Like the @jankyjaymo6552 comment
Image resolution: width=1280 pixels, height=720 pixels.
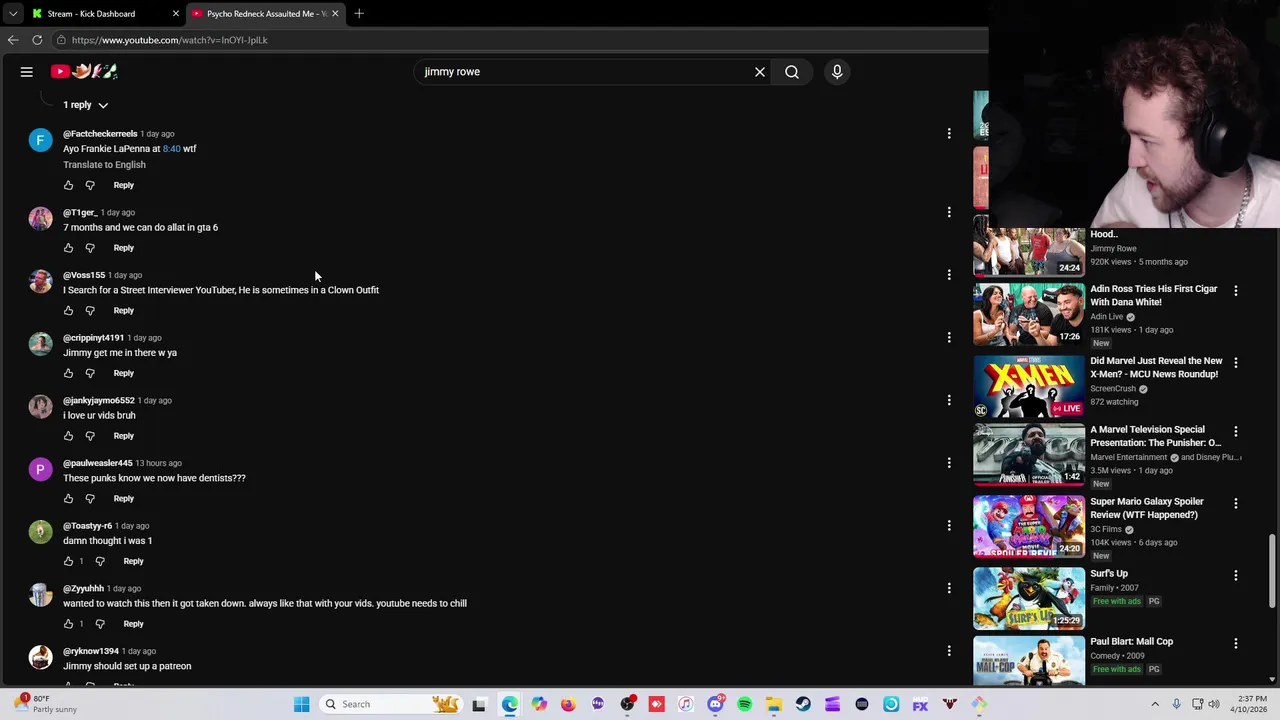pyautogui.click(x=68, y=436)
